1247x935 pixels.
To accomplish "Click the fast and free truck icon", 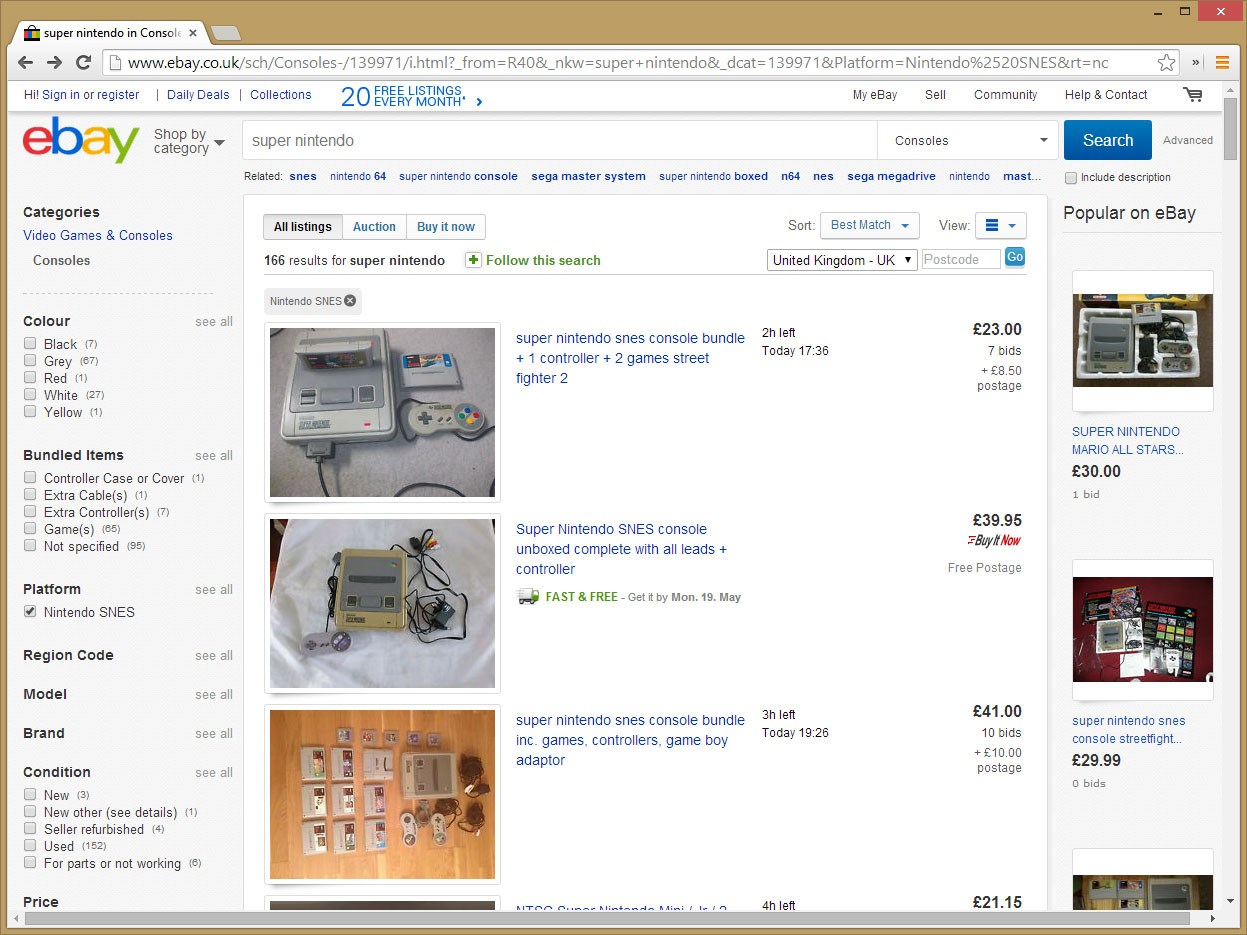I will [527, 597].
